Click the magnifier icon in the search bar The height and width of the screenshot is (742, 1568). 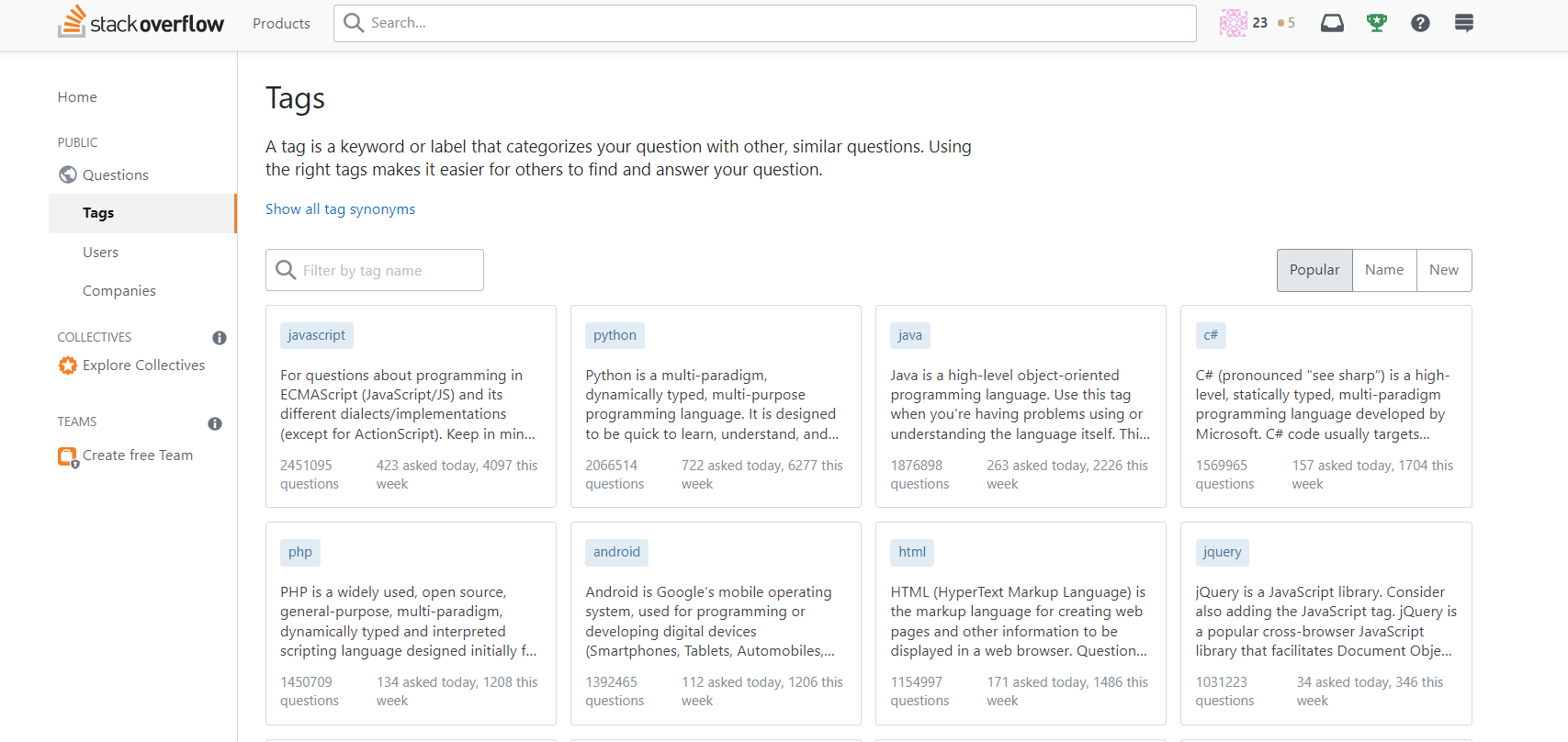pyautogui.click(x=354, y=23)
